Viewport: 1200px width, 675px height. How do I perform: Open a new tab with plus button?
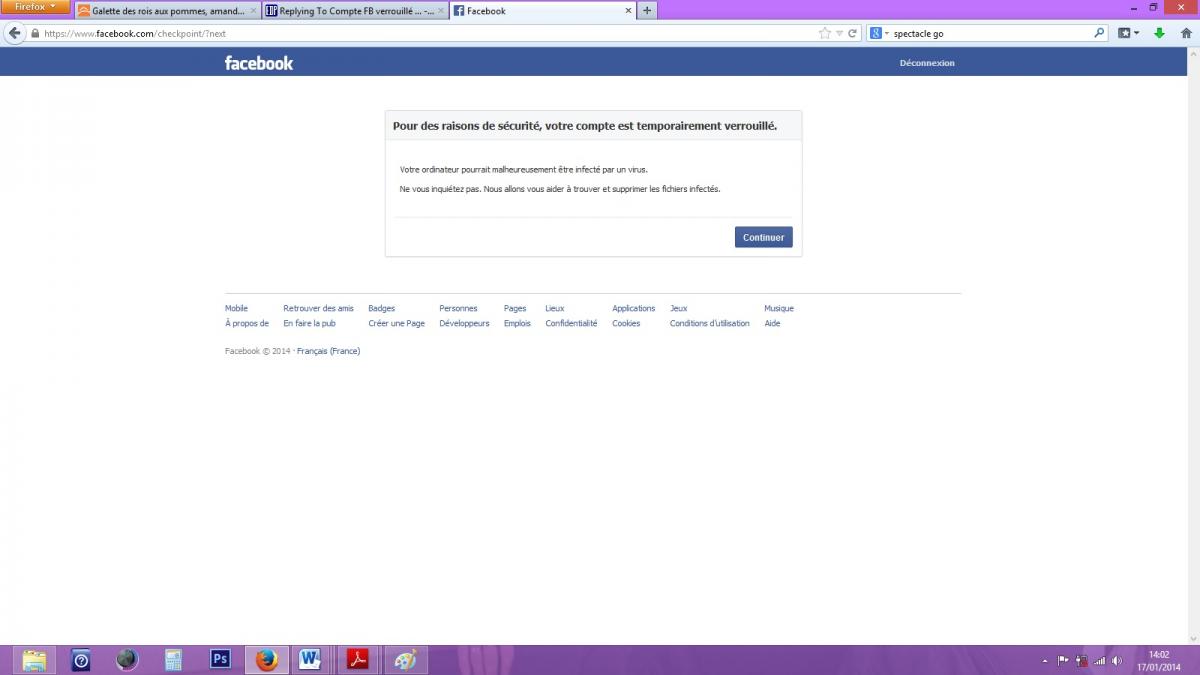click(x=647, y=10)
